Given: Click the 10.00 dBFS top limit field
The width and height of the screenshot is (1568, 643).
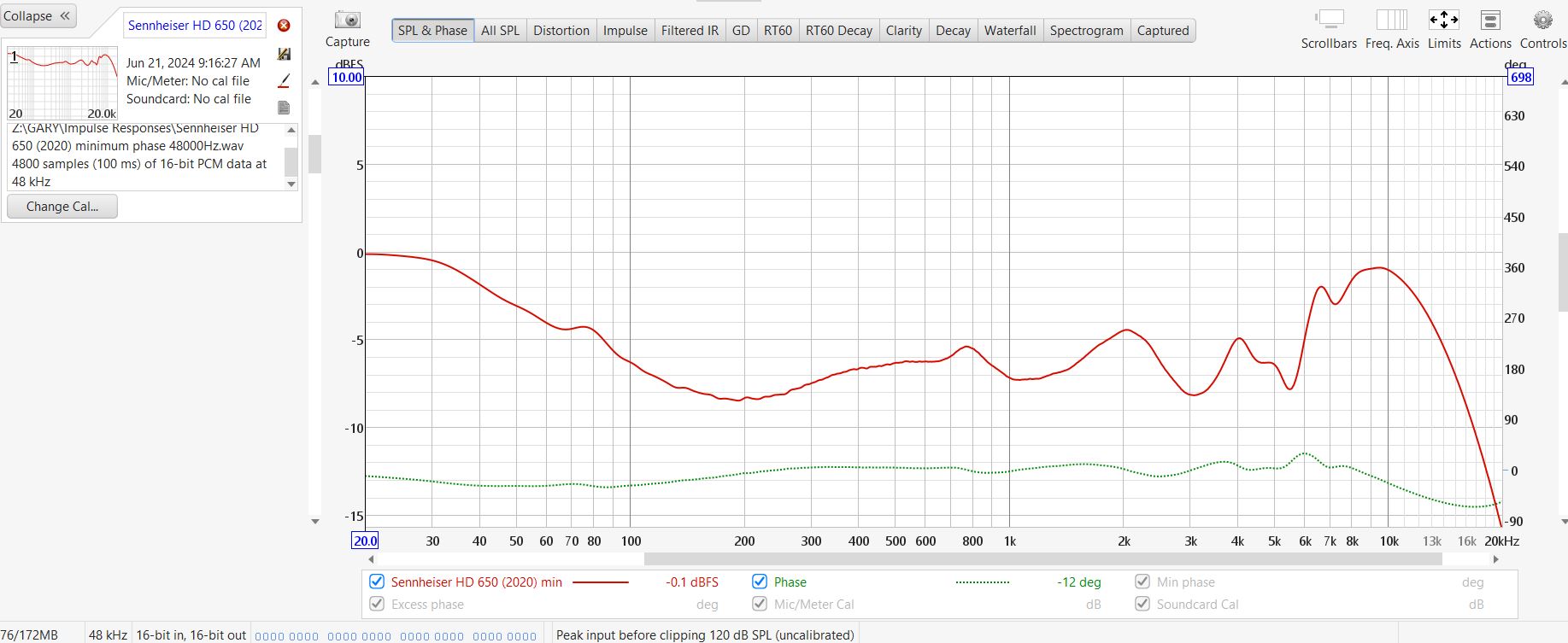Looking at the screenshot, I should 347,77.
